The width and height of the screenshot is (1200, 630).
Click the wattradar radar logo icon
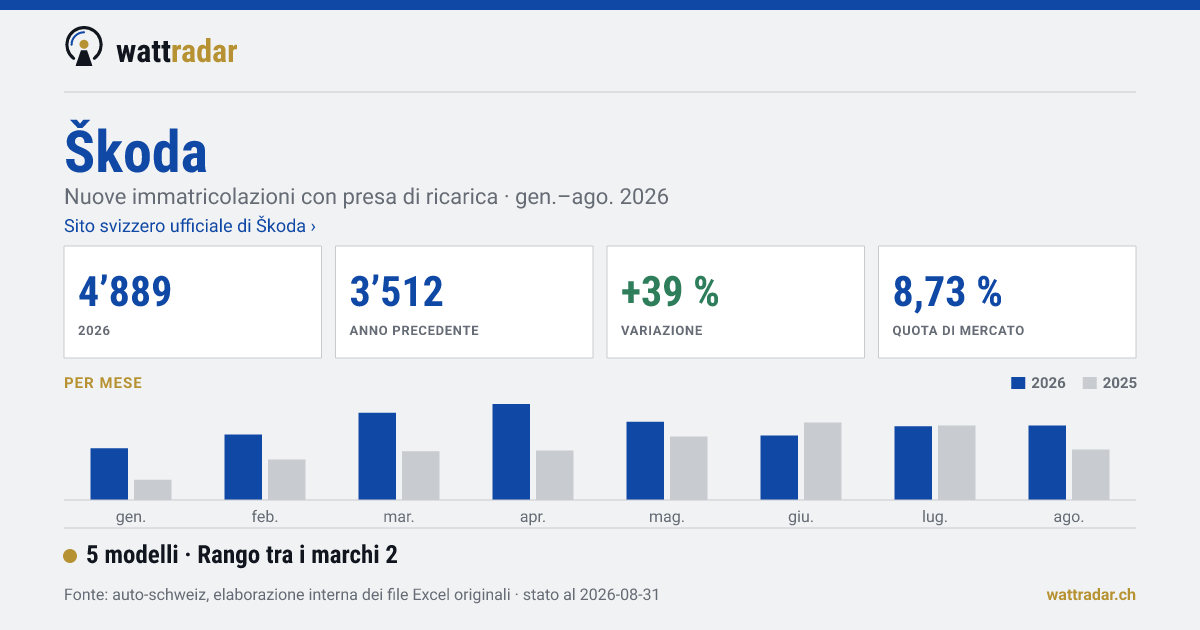(x=83, y=46)
